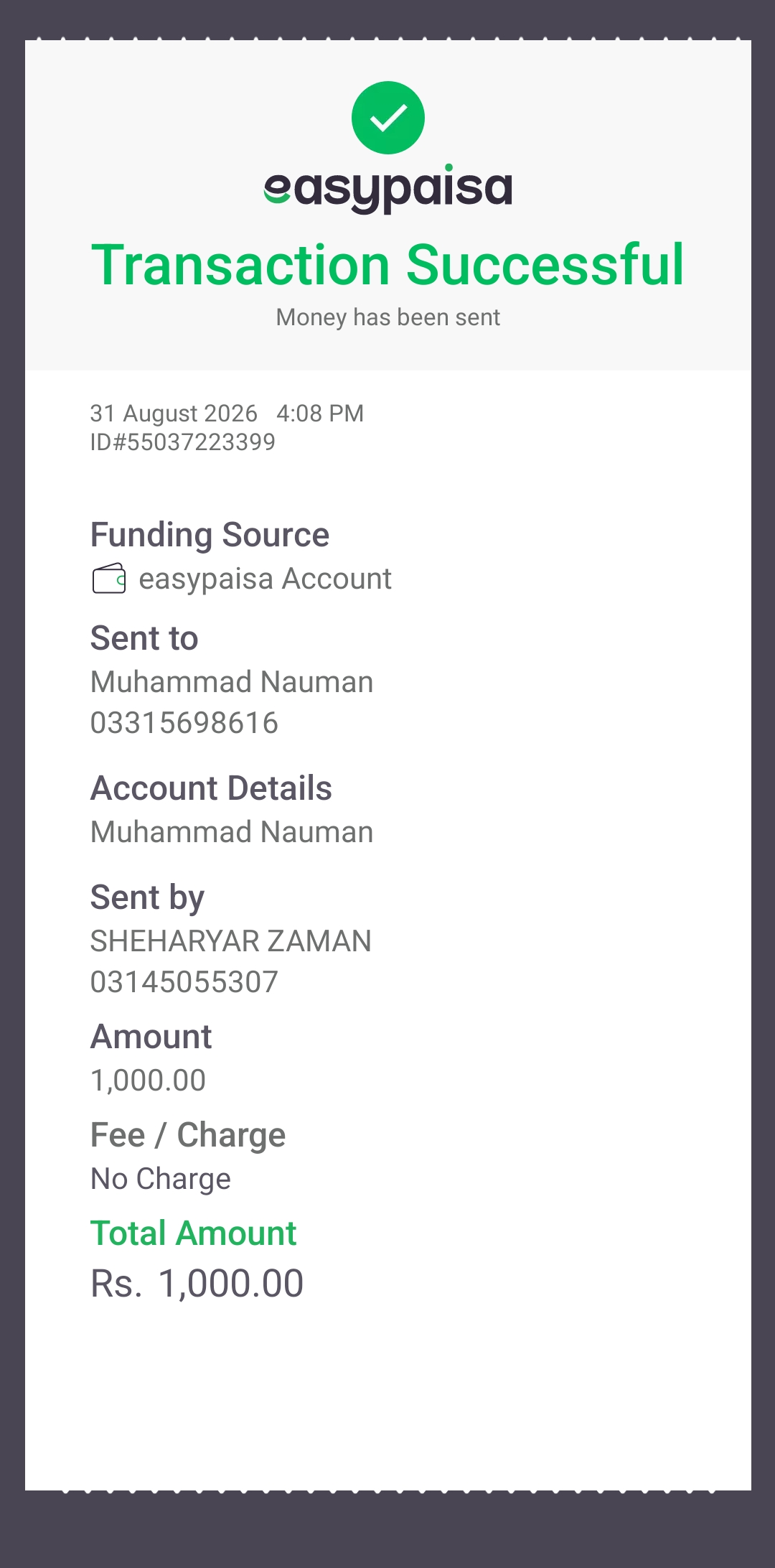Select recipient number 03315698616
The image size is (775, 1568).
tap(184, 723)
